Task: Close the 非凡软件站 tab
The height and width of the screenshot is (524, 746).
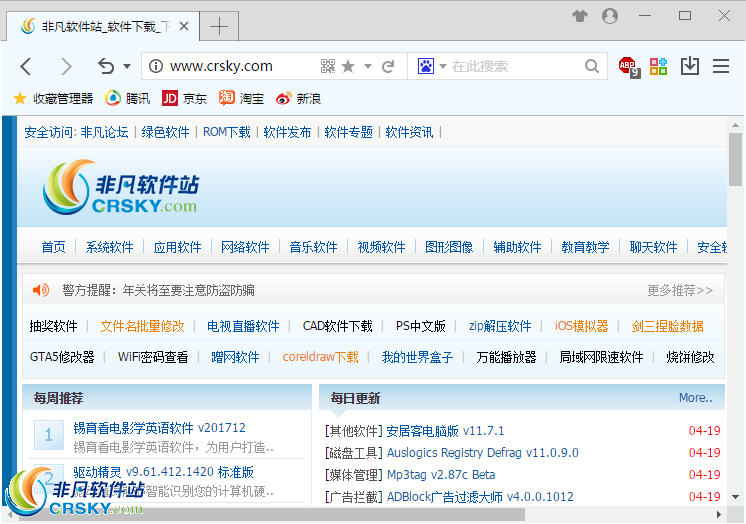Action: [184, 26]
